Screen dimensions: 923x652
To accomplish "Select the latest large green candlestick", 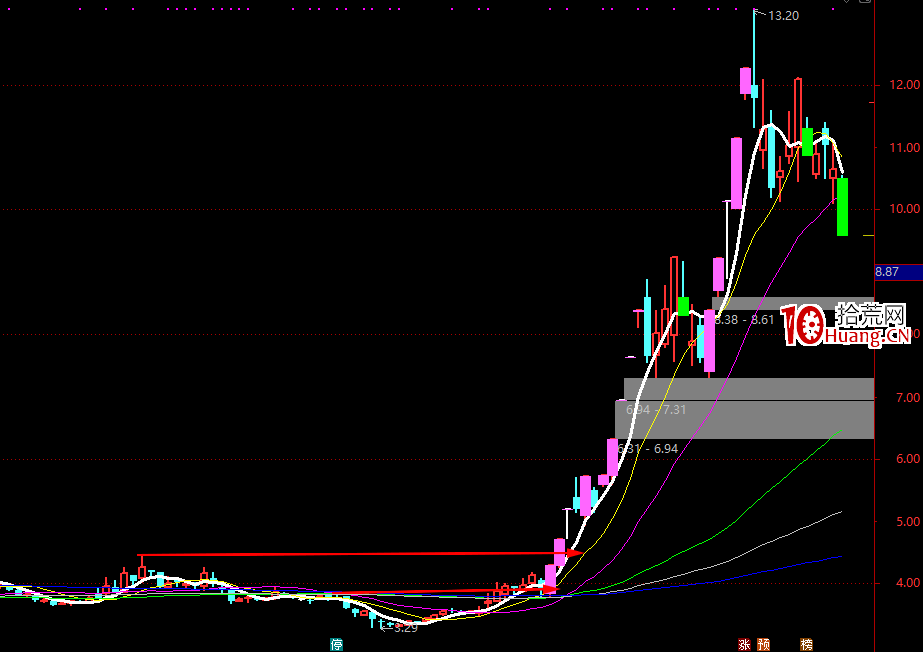I will pos(842,207).
